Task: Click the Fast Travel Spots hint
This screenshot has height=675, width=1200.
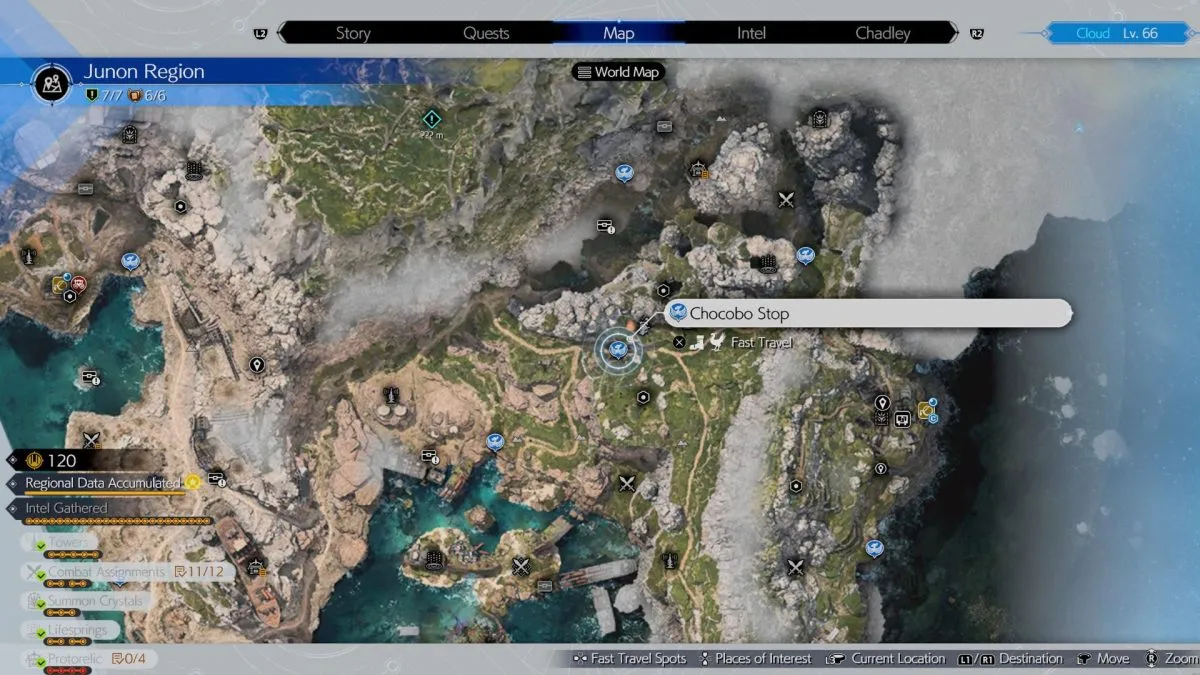Action: pyautogui.click(x=629, y=659)
